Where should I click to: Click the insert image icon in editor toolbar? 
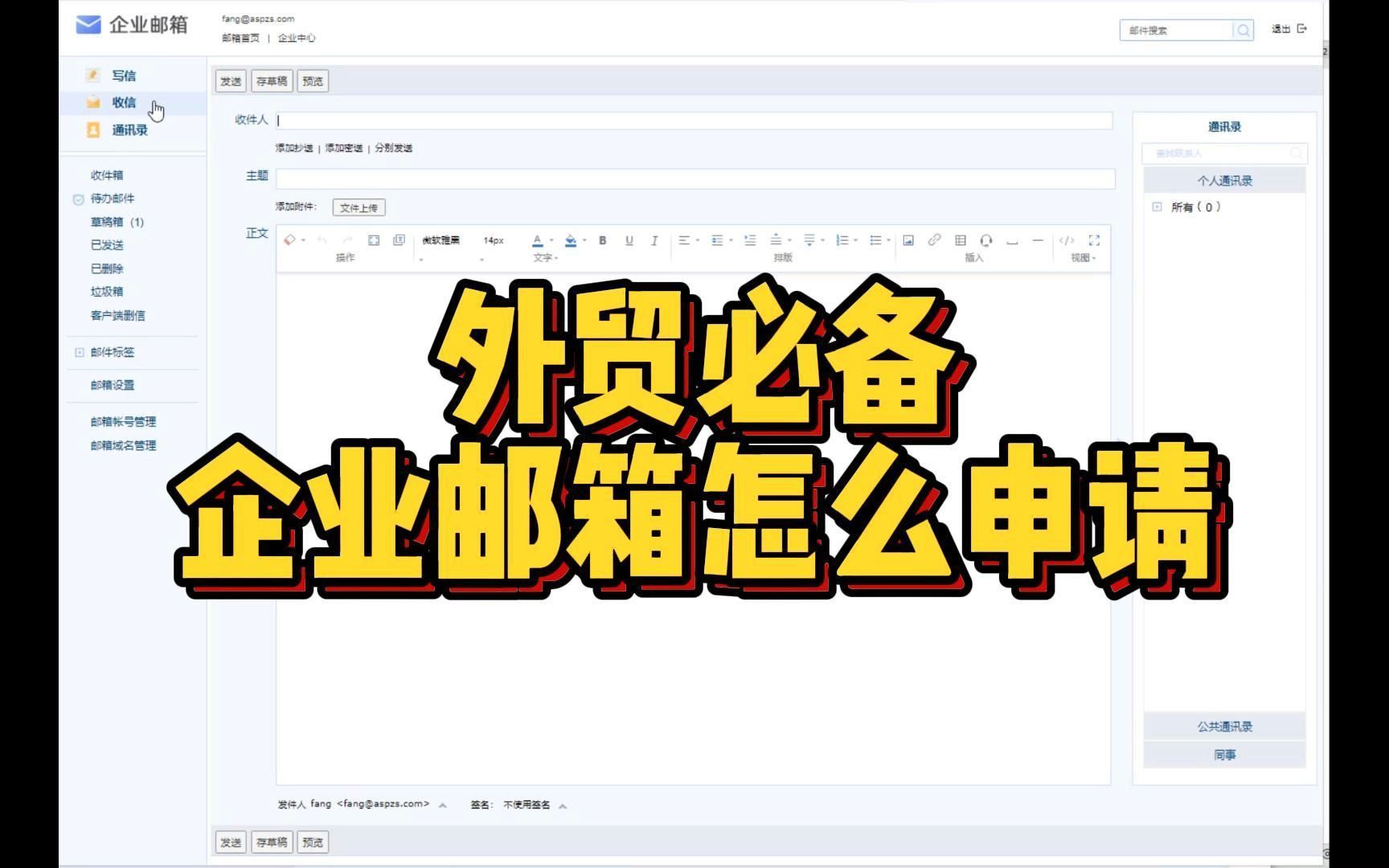908,240
